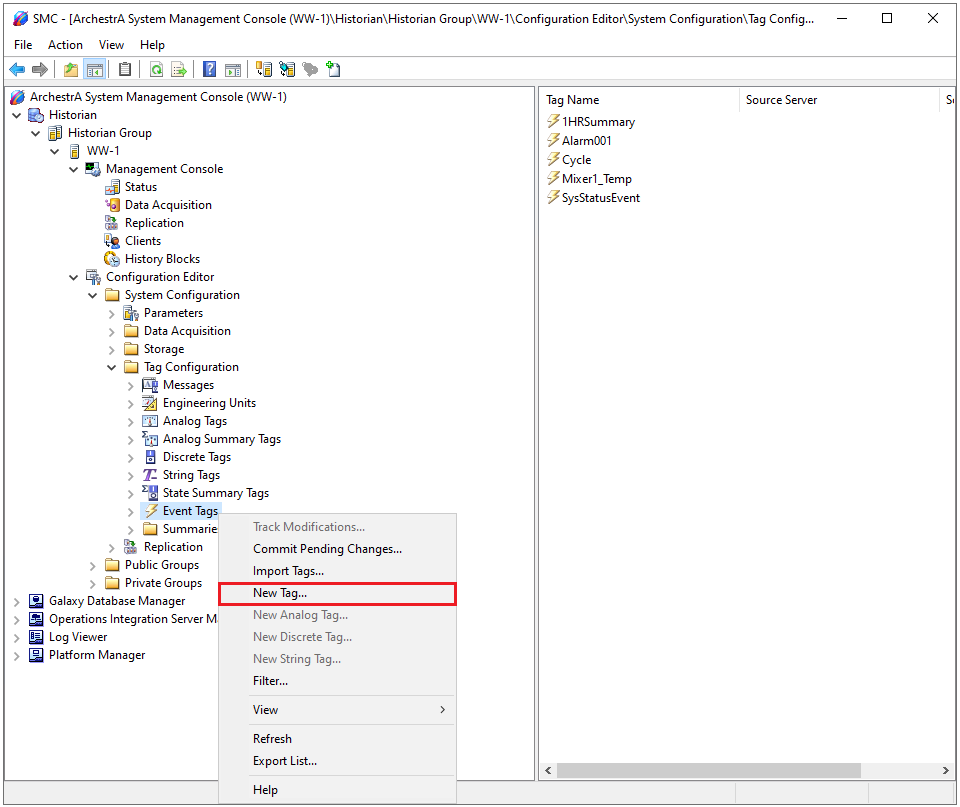Image resolution: width=960 pixels, height=807 pixels.
Task: Click the Galaxy Database Manager icon
Action: pyautogui.click(x=36, y=601)
